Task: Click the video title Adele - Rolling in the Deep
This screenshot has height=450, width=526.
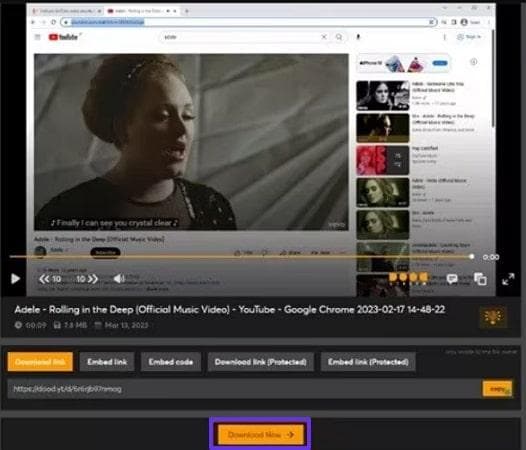Action: point(229,309)
